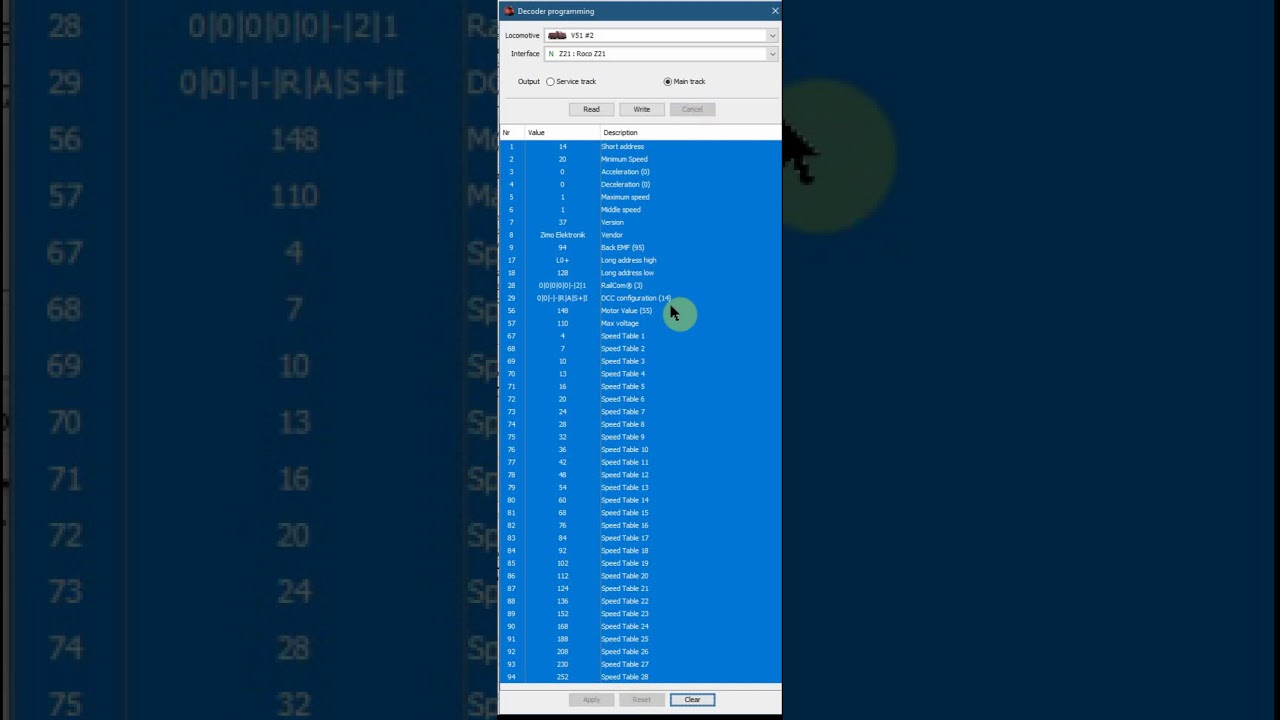Screen dimensions: 1280x720
Task: Select the Version row
Action: (x=640, y=222)
